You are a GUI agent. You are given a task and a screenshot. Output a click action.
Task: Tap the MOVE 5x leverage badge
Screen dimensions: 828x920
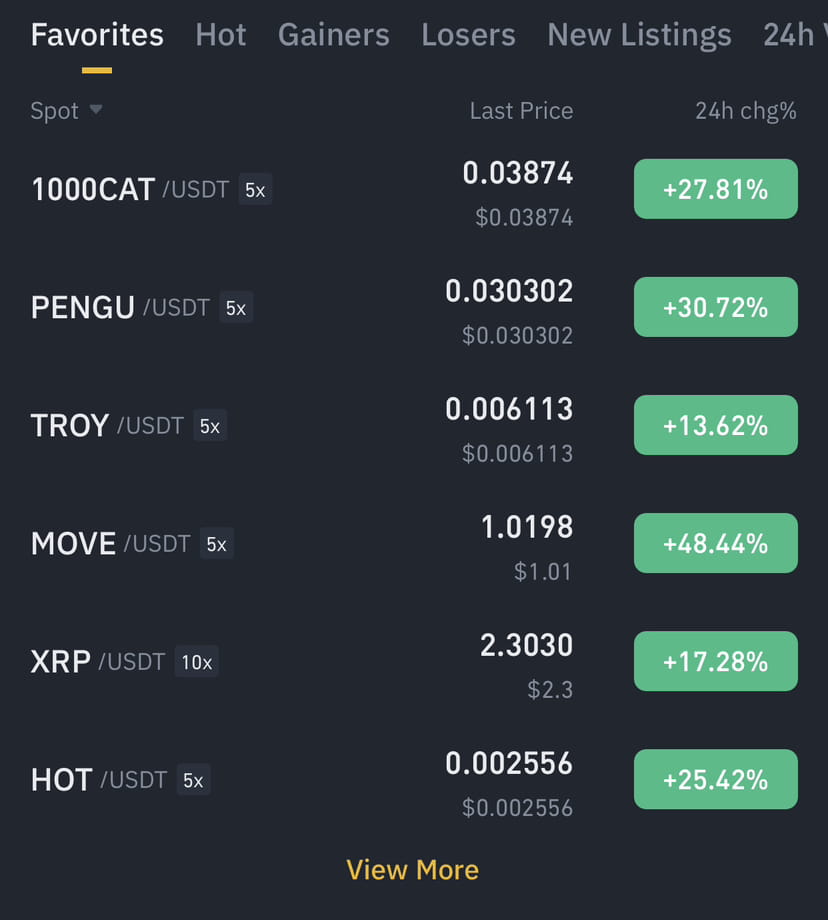217,543
